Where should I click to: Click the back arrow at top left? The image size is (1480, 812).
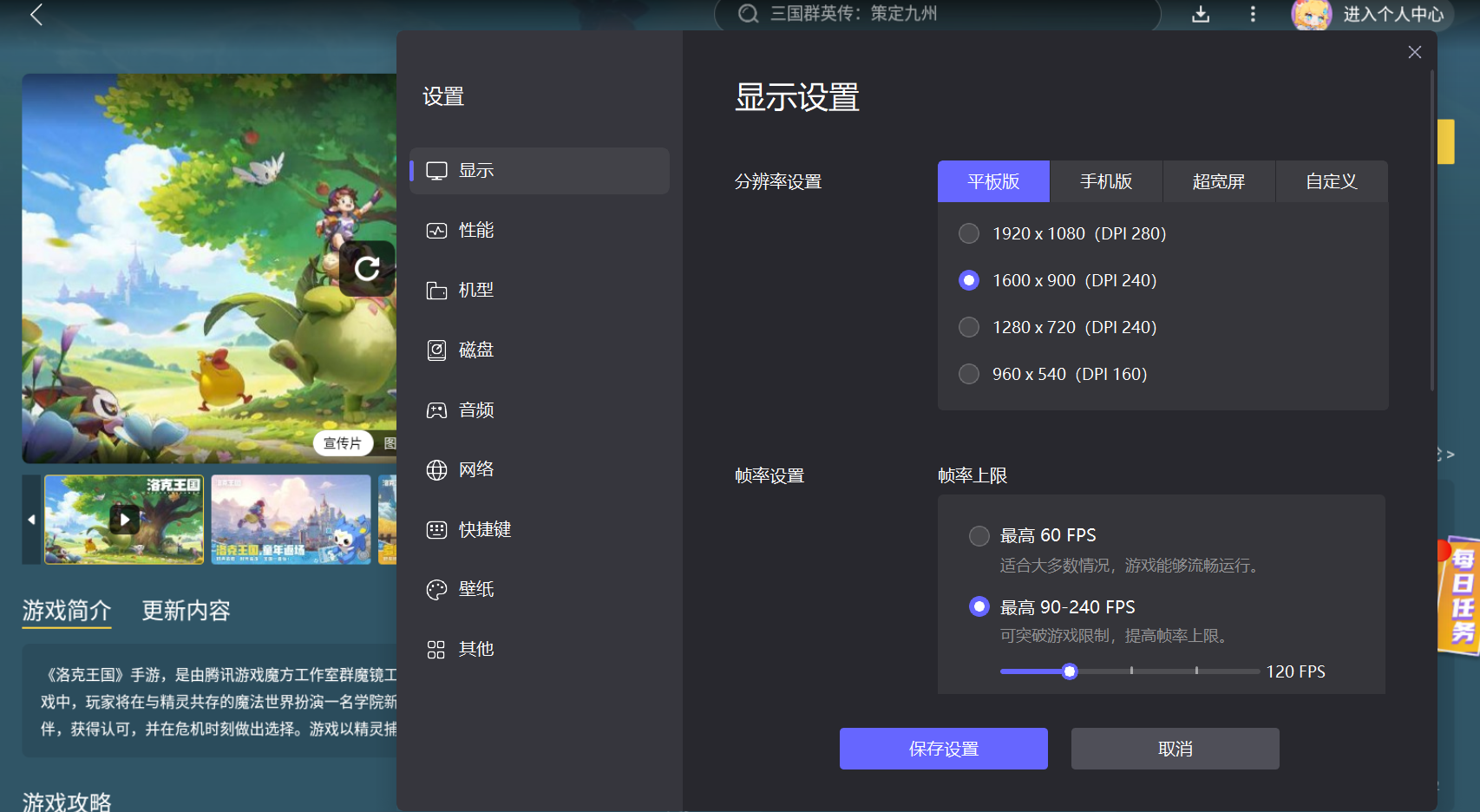coord(36,15)
